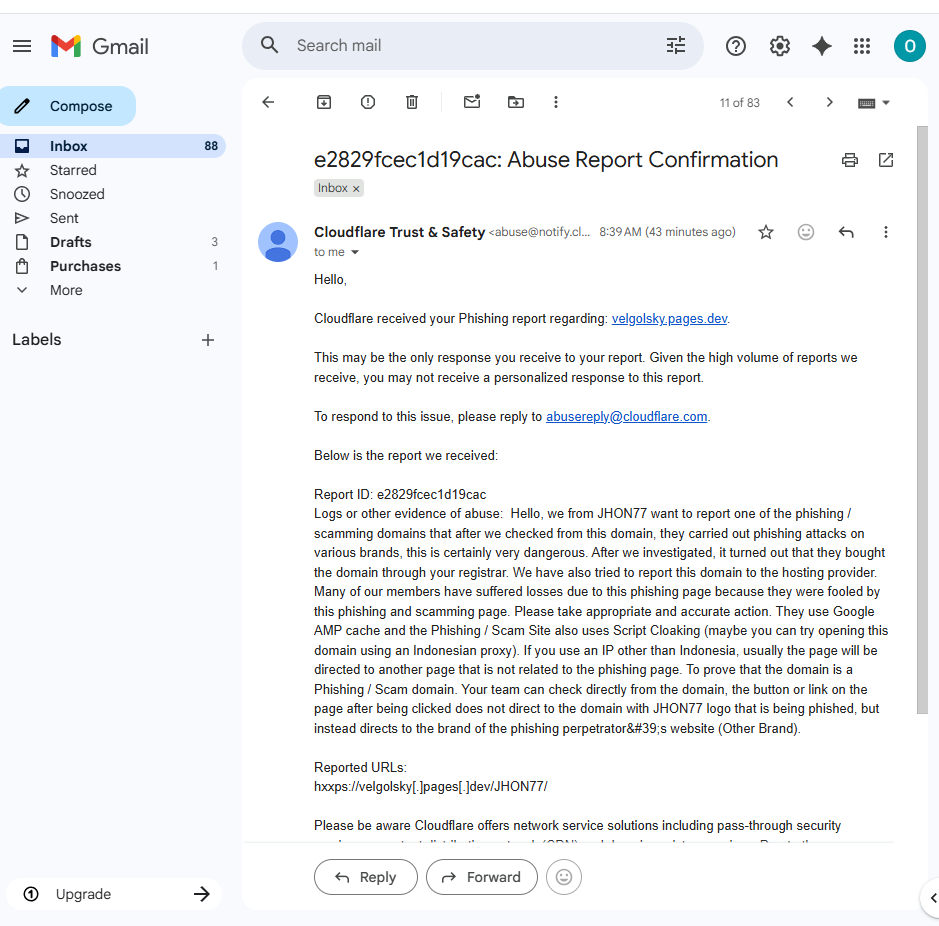
Task: Click the sender profile avatar
Action: [278, 242]
